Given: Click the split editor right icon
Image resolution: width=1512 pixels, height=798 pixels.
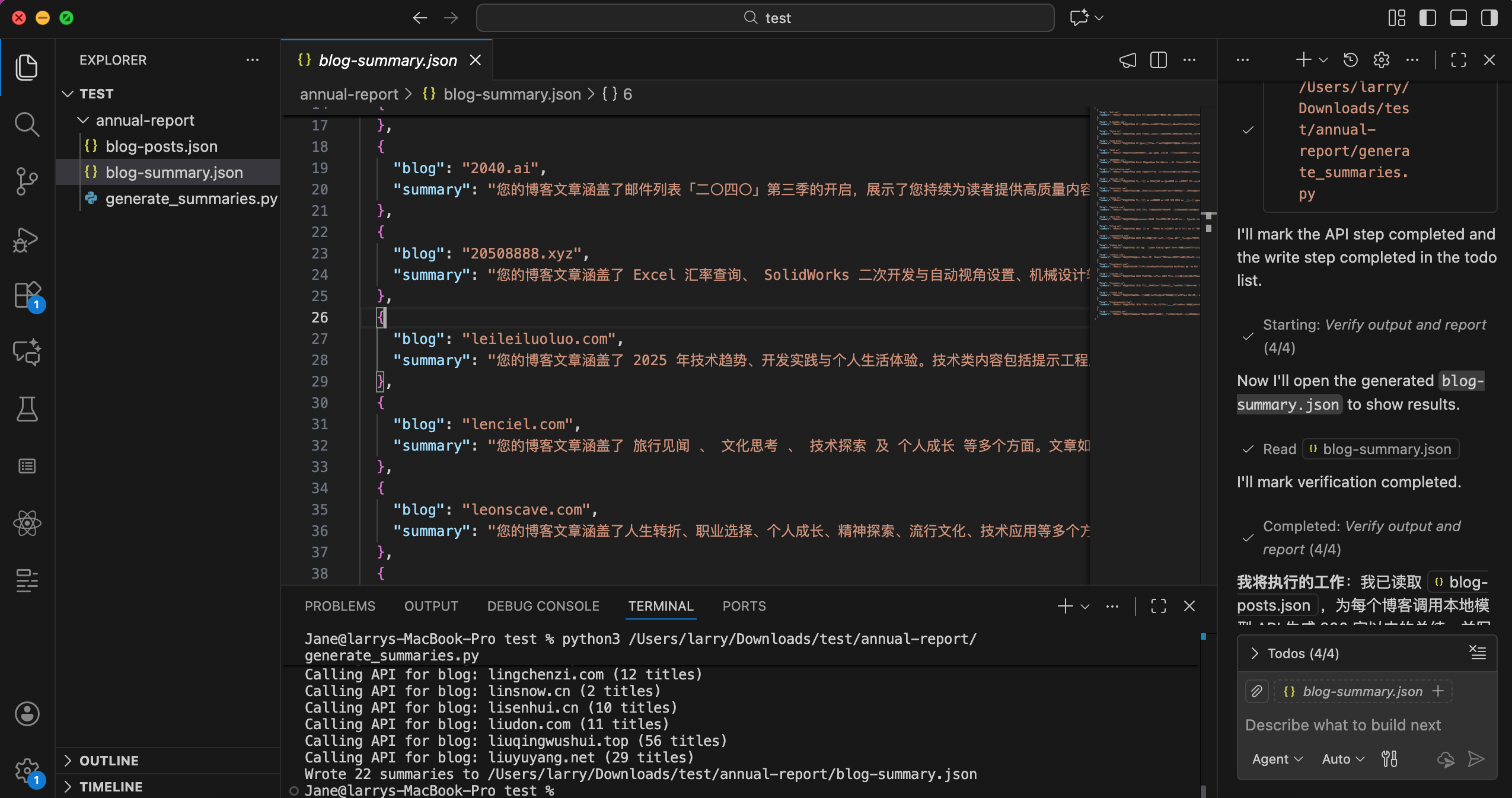Looking at the screenshot, I should point(1158,60).
